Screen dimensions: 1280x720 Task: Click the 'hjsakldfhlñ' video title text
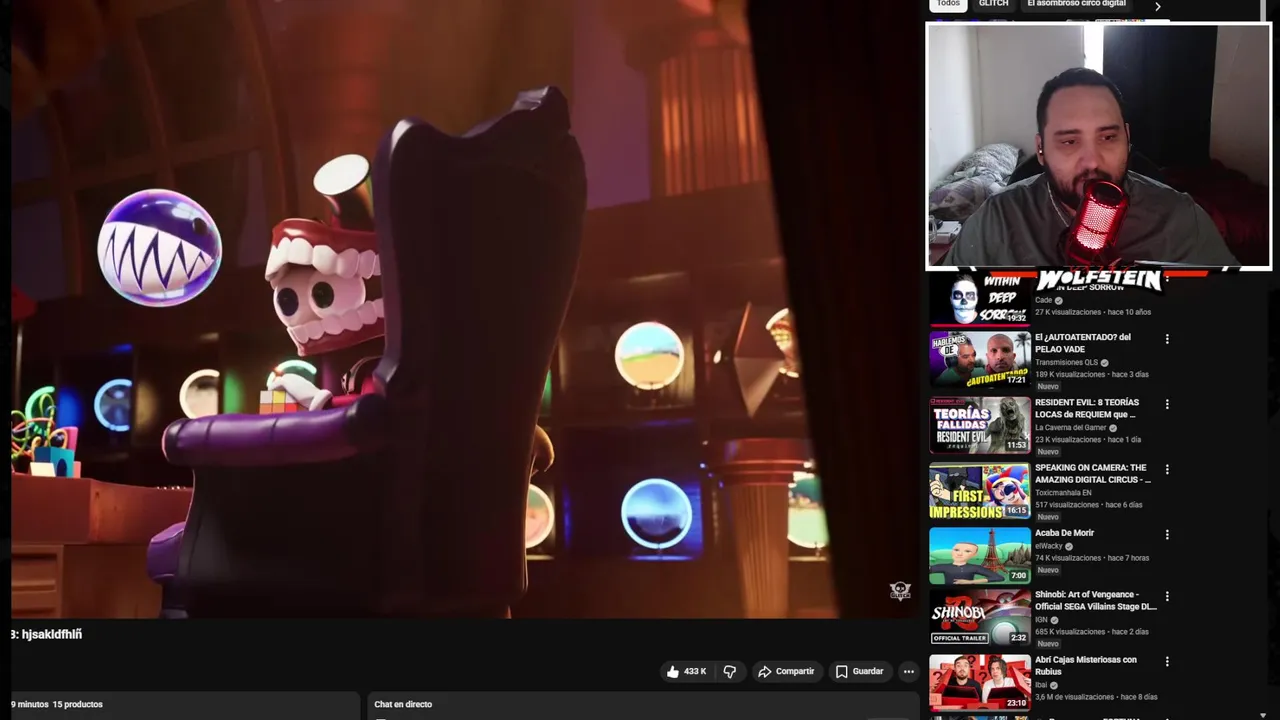pyautogui.click(x=52, y=634)
